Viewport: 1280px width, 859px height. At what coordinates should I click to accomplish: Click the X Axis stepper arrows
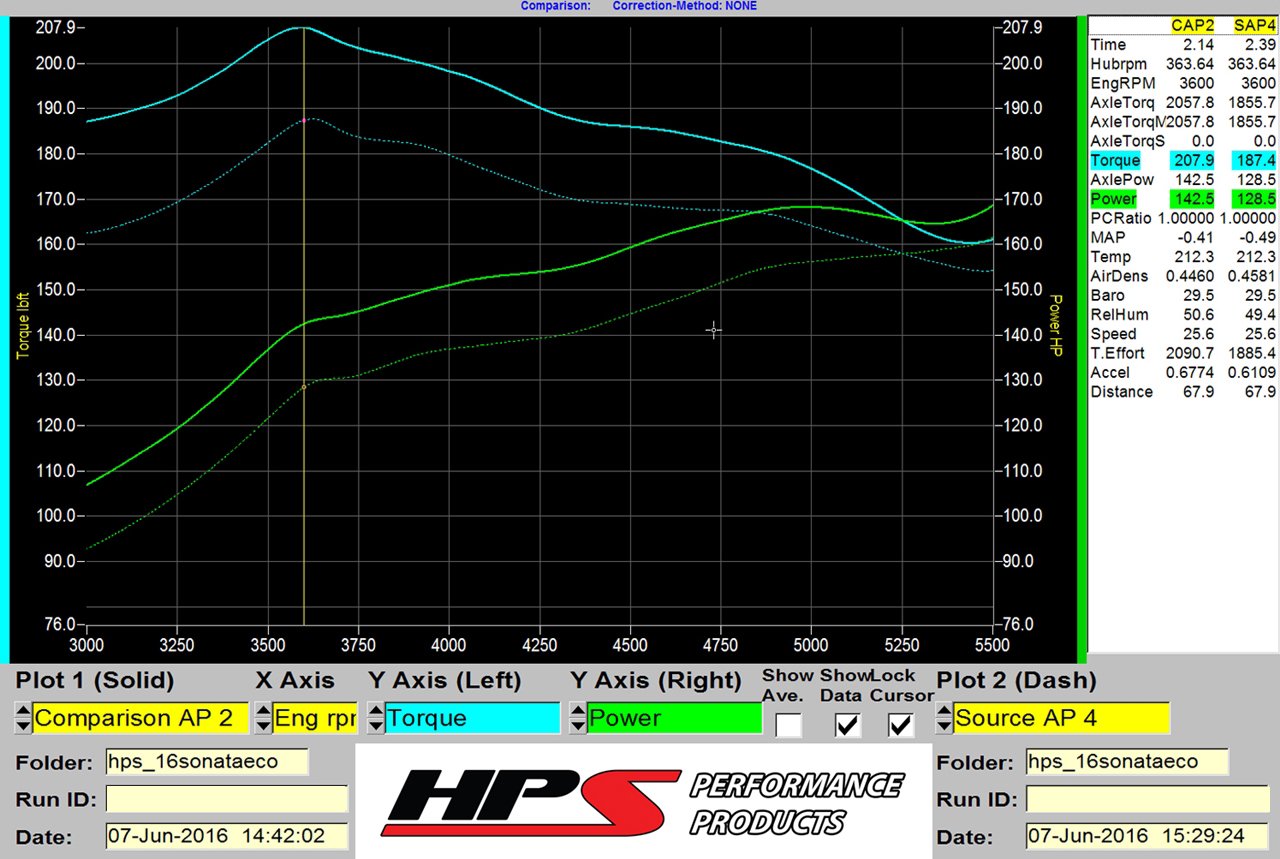tap(263, 718)
